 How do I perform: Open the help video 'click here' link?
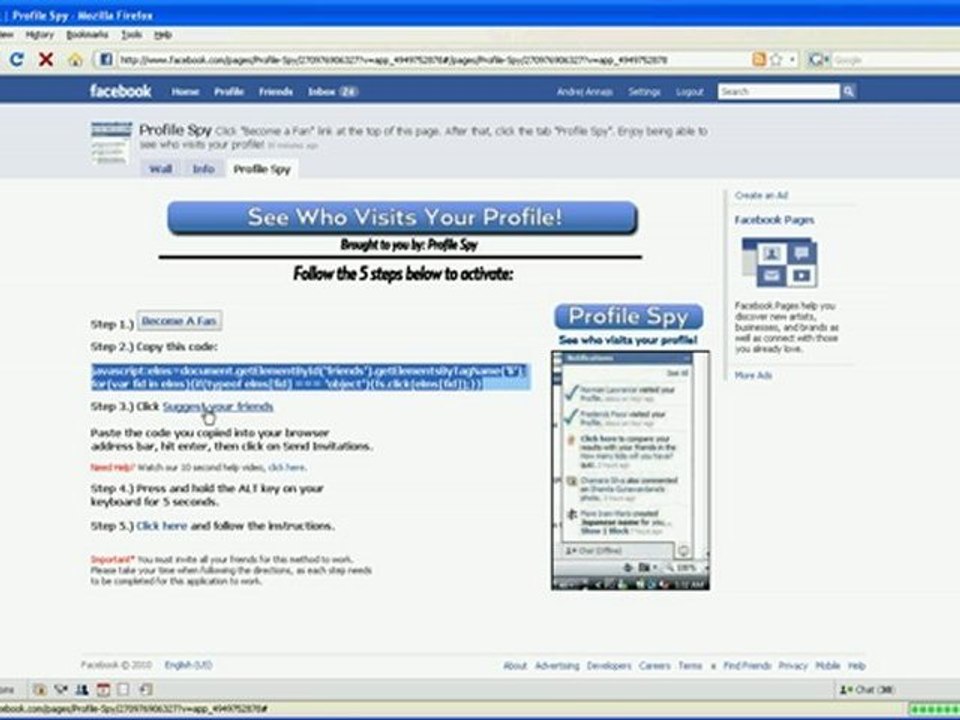[x=286, y=467]
